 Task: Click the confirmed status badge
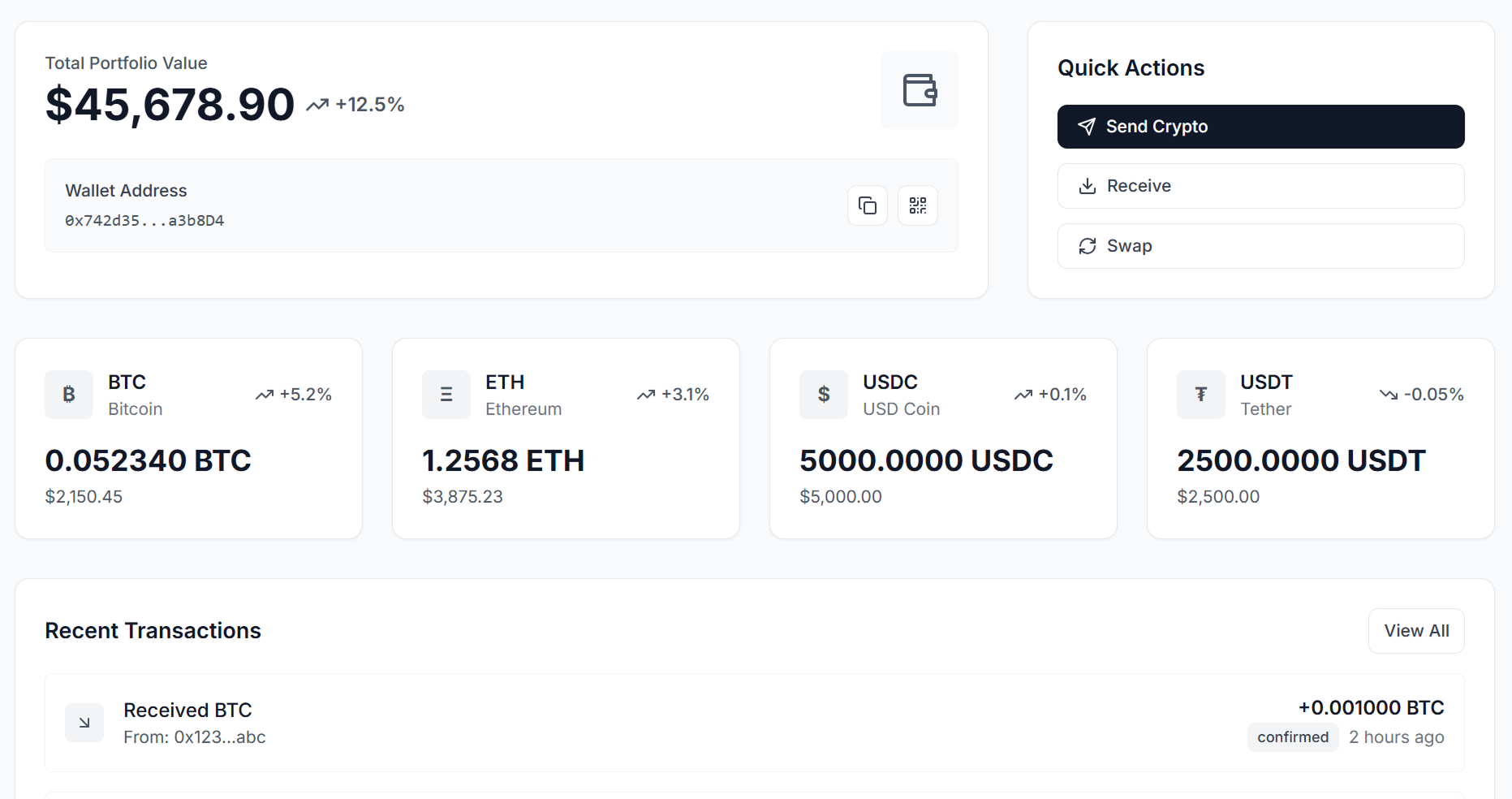1293,737
